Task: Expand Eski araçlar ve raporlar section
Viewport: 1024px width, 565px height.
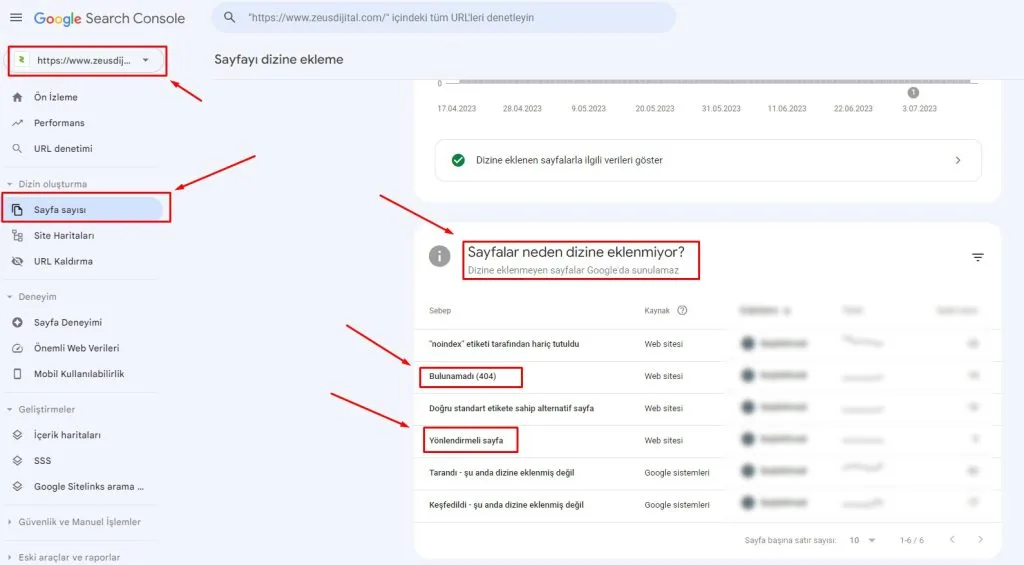Action: (63, 557)
